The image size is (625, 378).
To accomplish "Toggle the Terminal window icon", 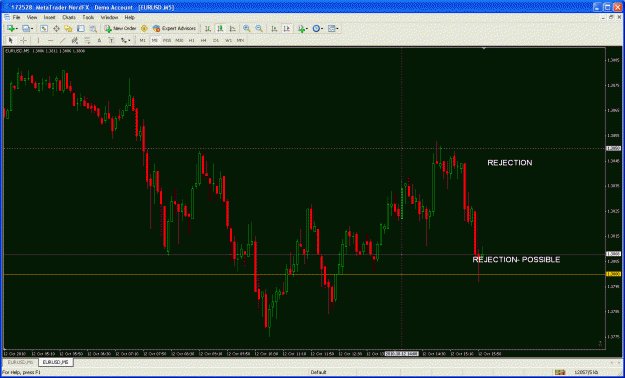I will tap(81, 29).
